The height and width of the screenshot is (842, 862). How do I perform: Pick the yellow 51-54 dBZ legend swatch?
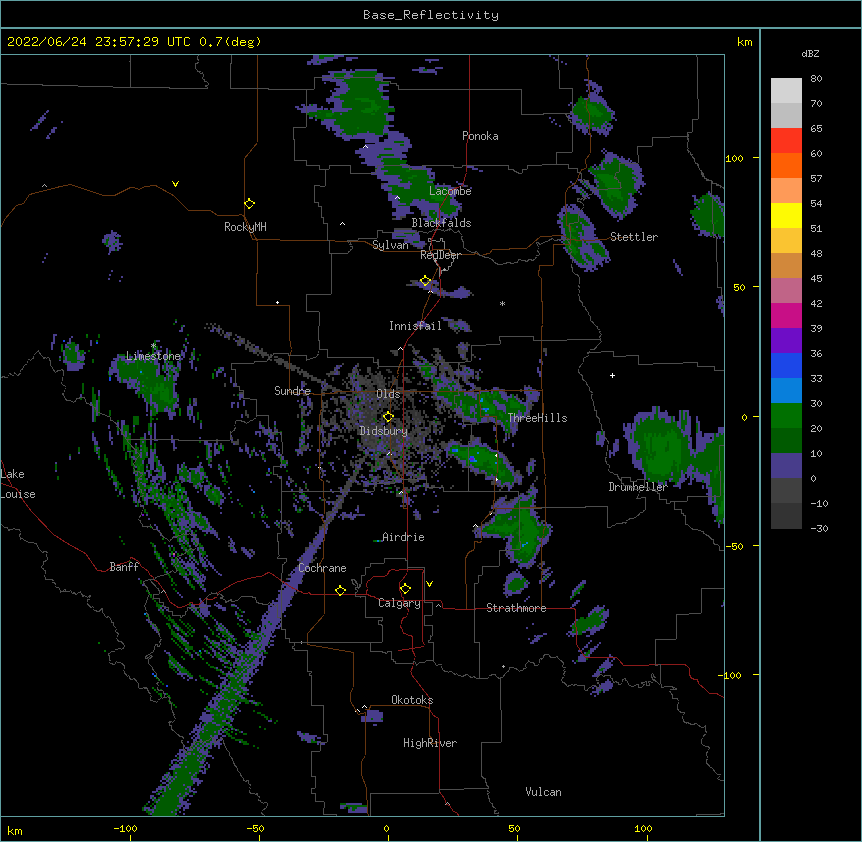786,215
